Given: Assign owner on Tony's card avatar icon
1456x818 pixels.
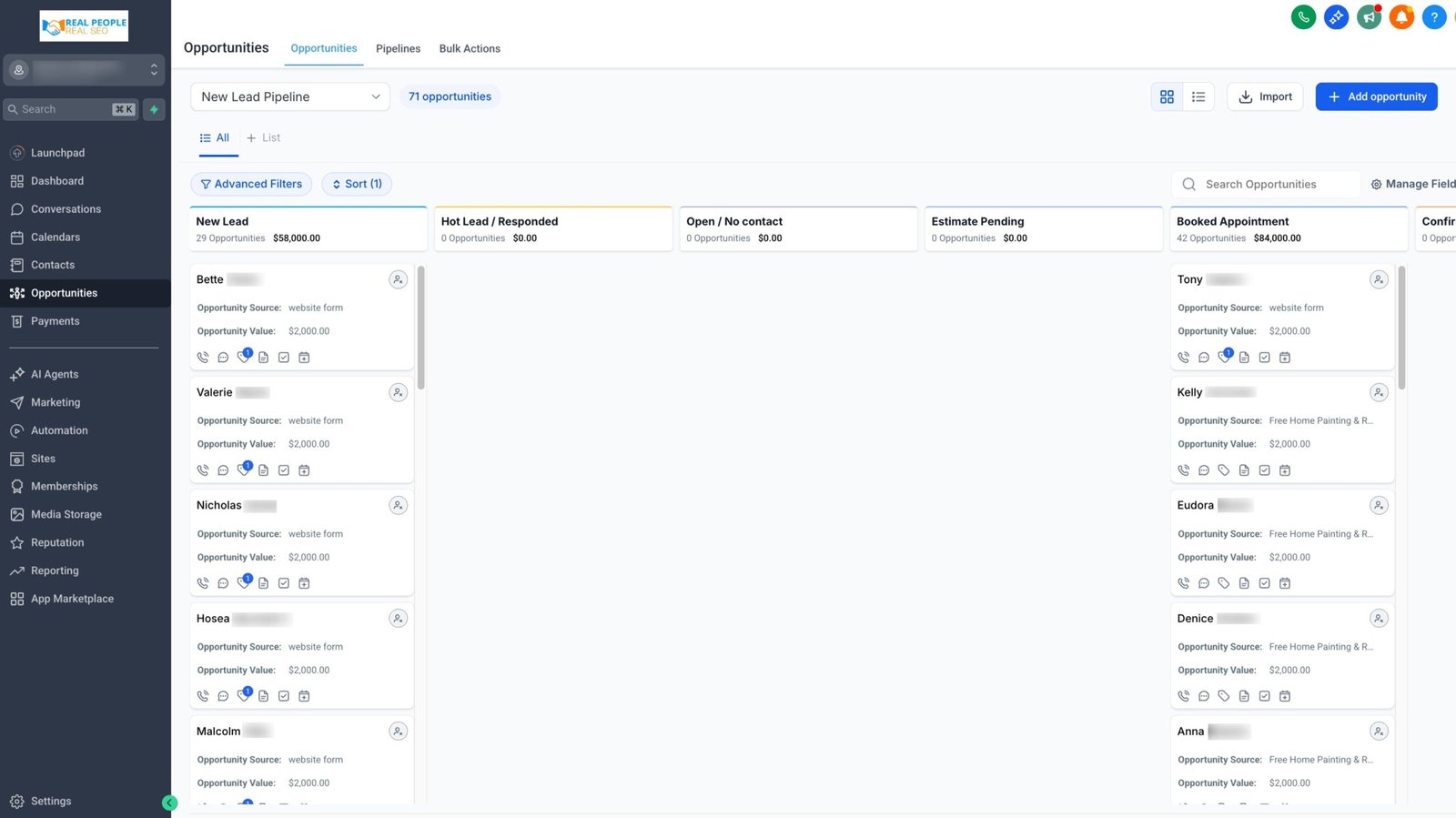Looking at the screenshot, I should (x=1378, y=280).
